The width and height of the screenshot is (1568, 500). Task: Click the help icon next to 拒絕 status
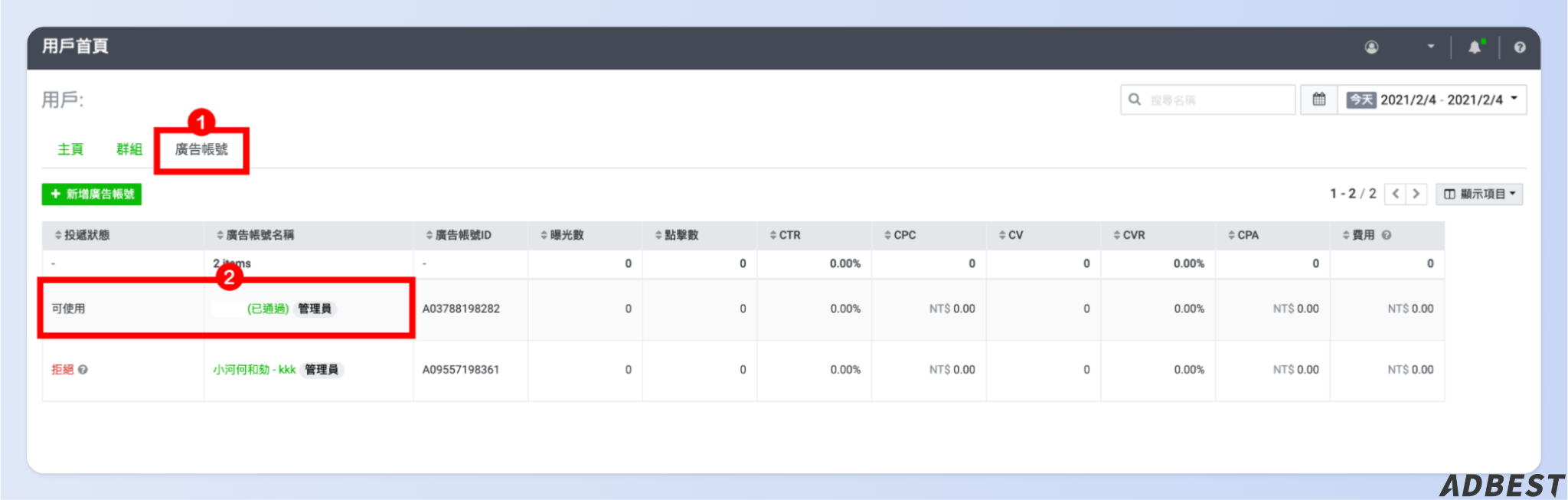pyautogui.click(x=83, y=370)
